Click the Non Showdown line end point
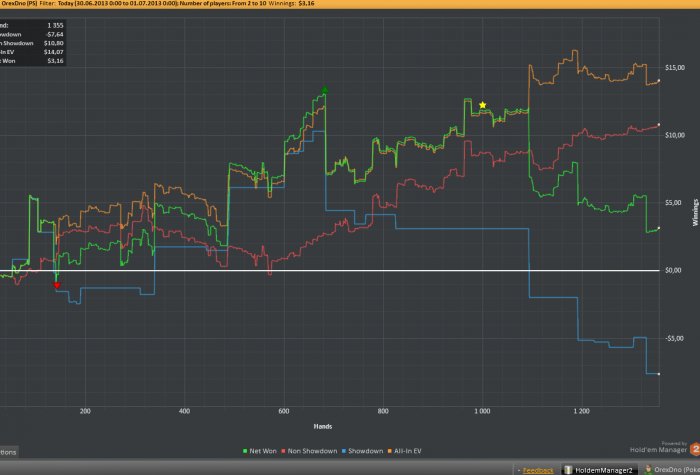The height and width of the screenshot is (475, 700). [x=659, y=125]
